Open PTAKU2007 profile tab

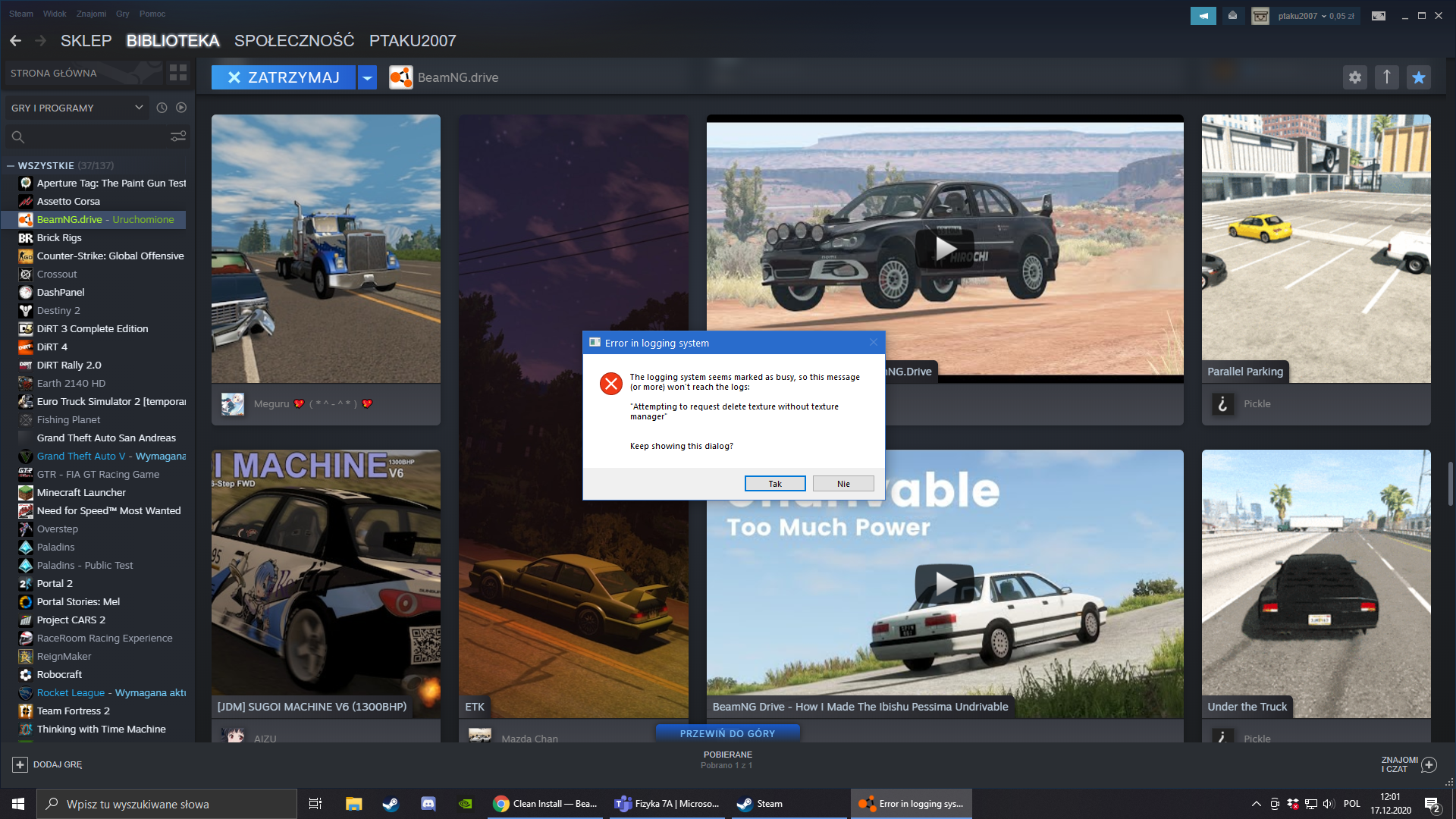(x=413, y=41)
